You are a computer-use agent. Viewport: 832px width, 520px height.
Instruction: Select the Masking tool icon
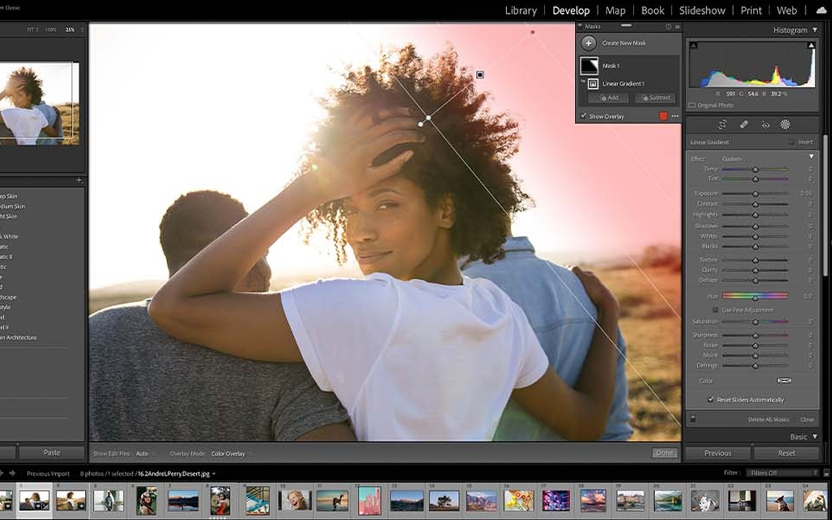click(x=785, y=125)
